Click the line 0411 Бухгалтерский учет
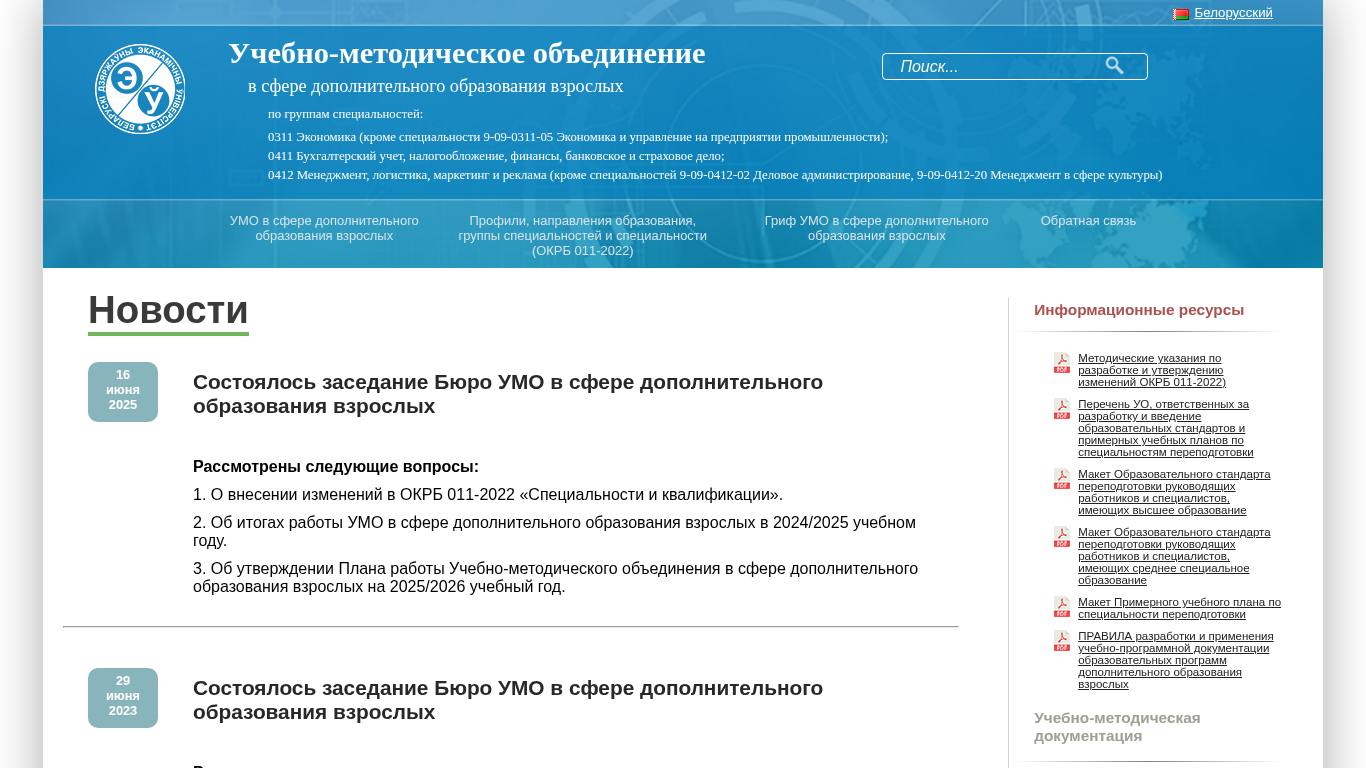This screenshot has height=768, width=1366. point(496,156)
